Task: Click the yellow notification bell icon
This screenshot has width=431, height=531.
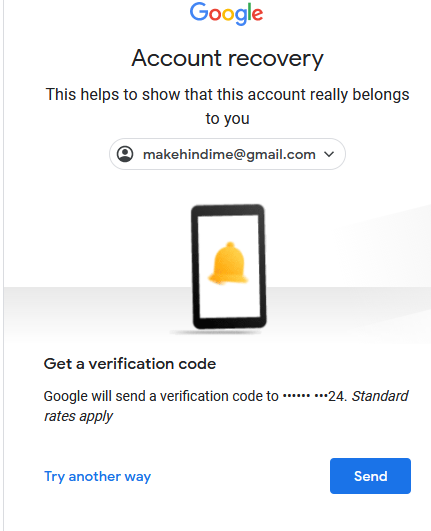Action: point(229,263)
